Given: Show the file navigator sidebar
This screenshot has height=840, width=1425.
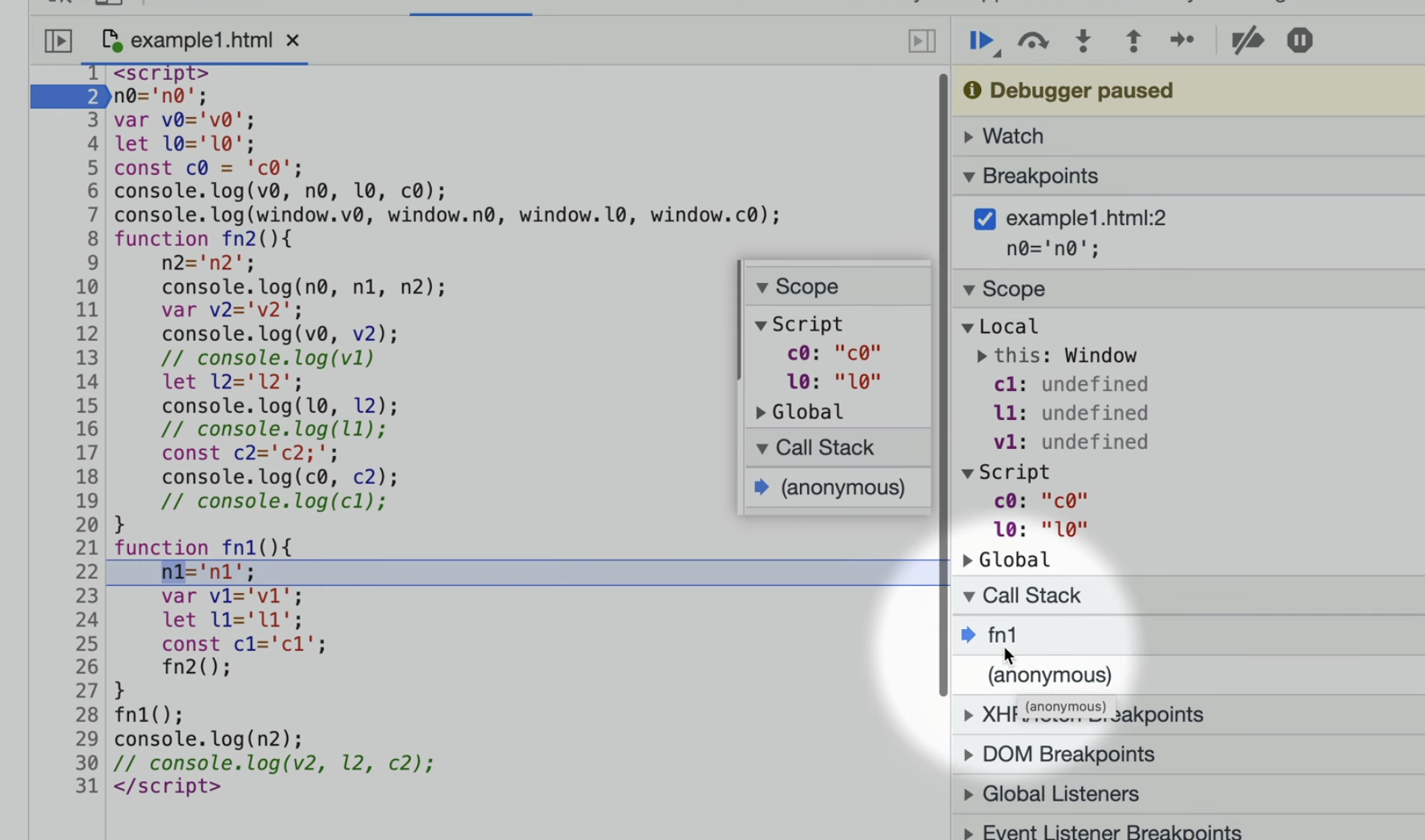Looking at the screenshot, I should click(x=59, y=40).
